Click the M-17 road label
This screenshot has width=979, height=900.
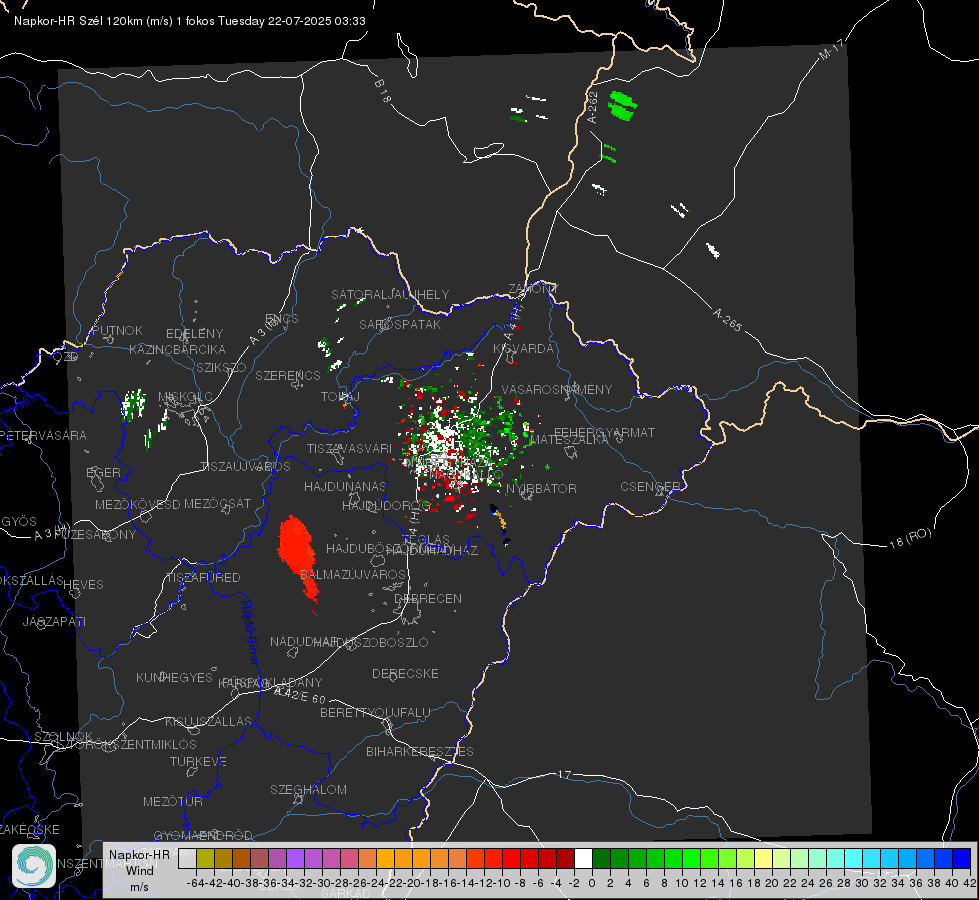pyautogui.click(x=831, y=49)
